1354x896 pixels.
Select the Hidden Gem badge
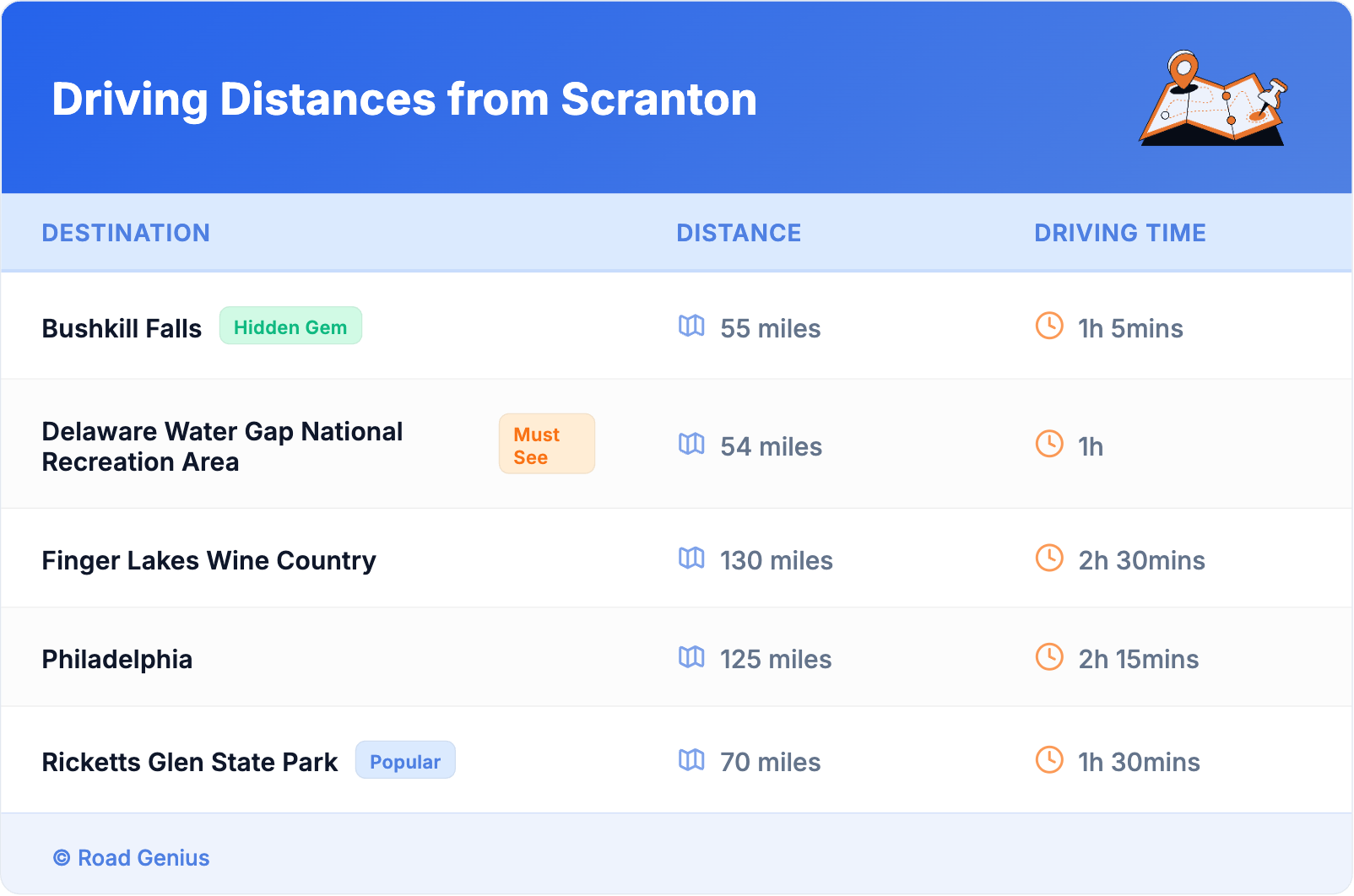click(x=290, y=327)
